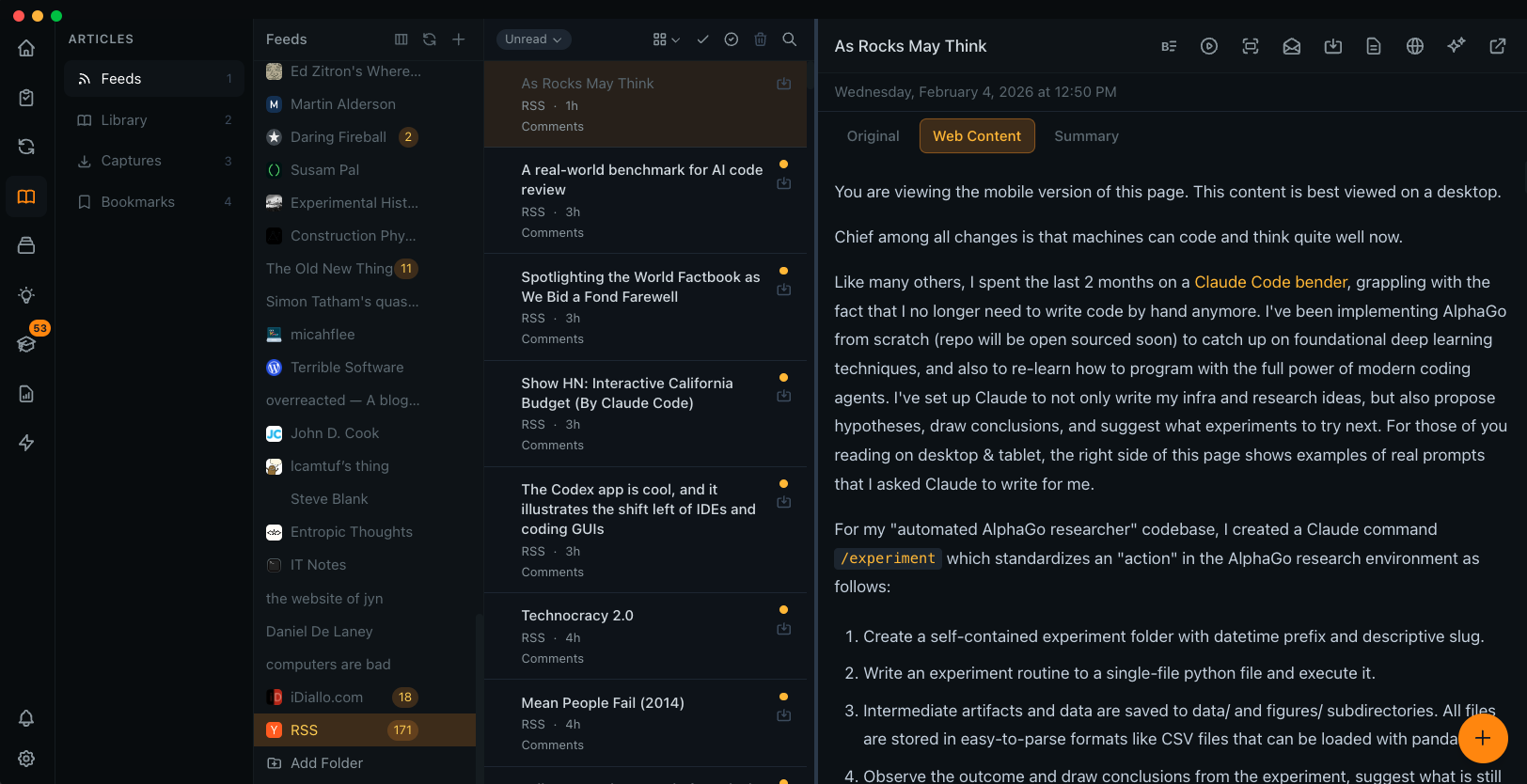Open the clipboard tasks icon in left rail

tap(26, 98)
